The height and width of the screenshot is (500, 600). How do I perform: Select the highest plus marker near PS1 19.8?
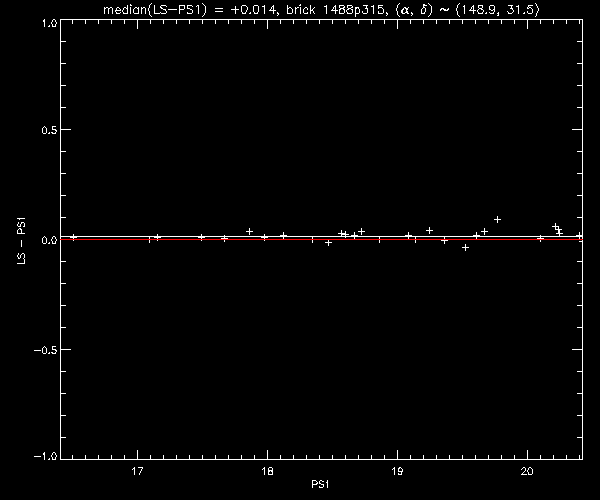pos(497,220)
